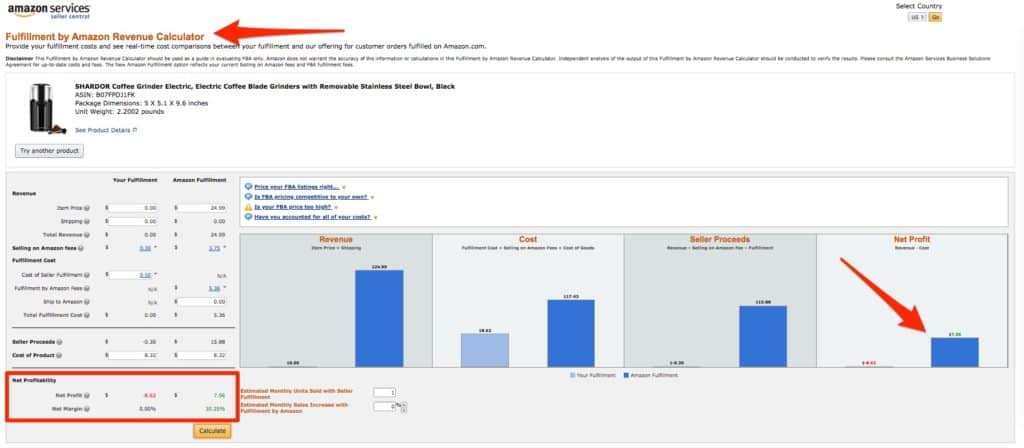This screenshot has height=448, width=1024.
Task: Click Amazon Fulfillment Cost of Product field
Action: [202, 355]
